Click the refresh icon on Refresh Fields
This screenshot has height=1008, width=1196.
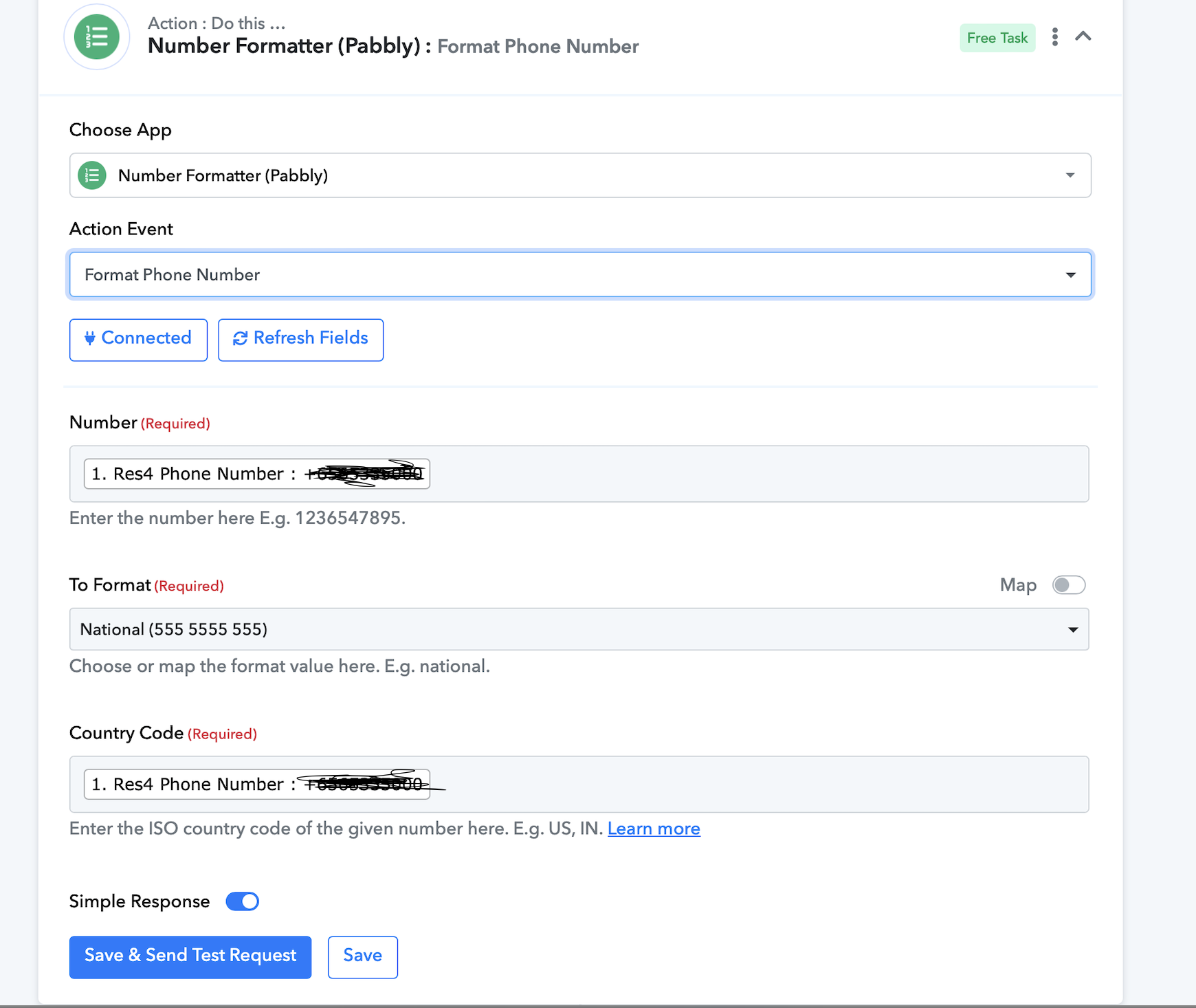[240, 338]
